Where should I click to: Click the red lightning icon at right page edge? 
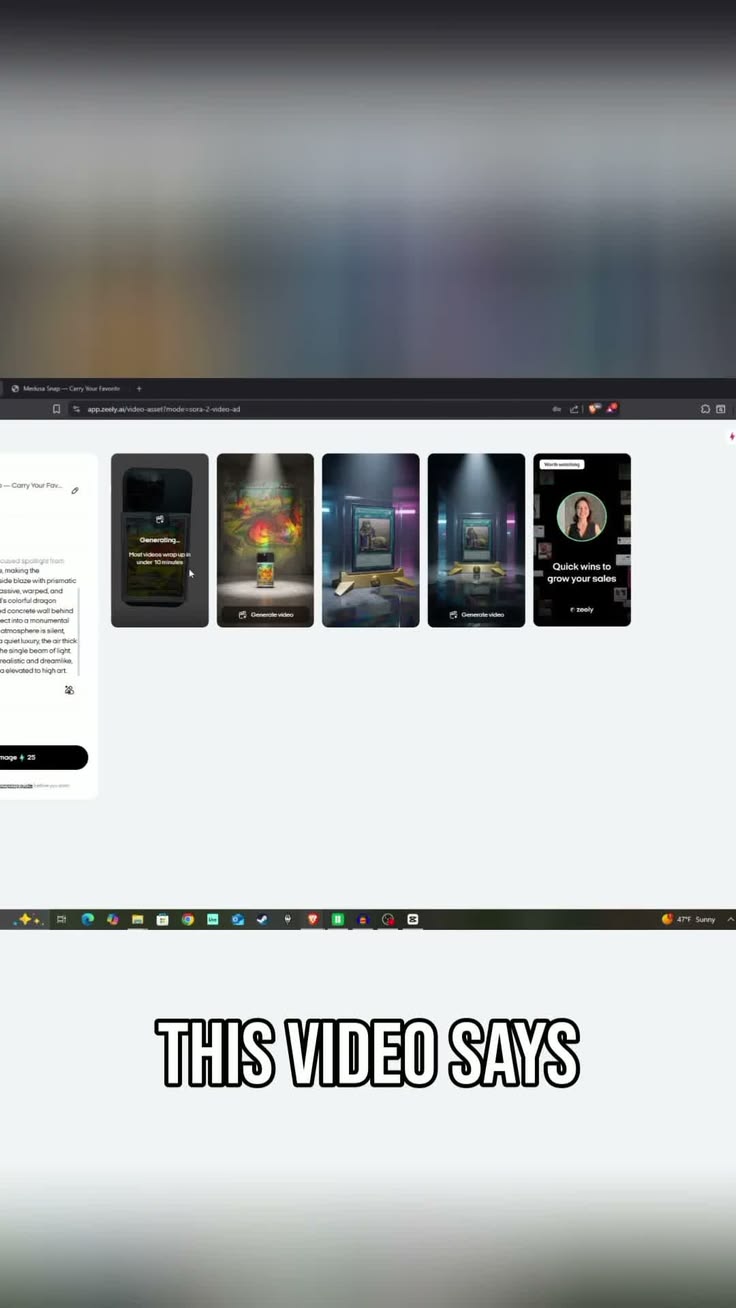pyautogui.click(x=732, y=437)
